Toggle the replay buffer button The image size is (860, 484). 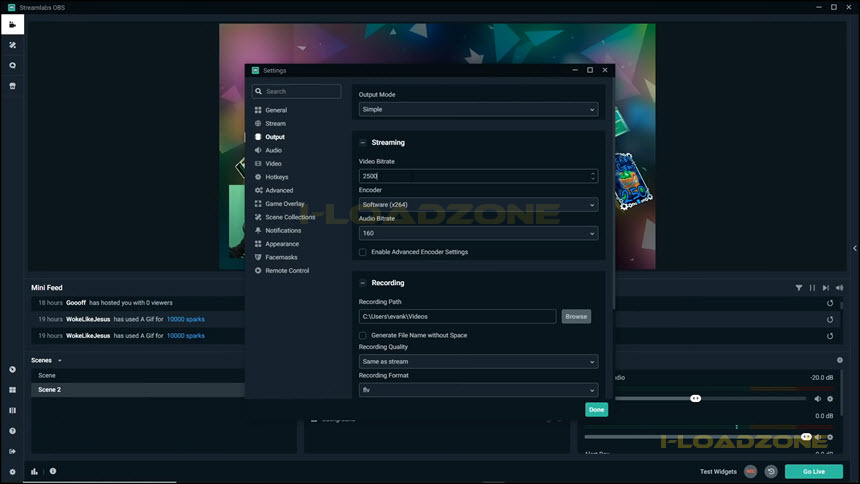pos(771,471)
